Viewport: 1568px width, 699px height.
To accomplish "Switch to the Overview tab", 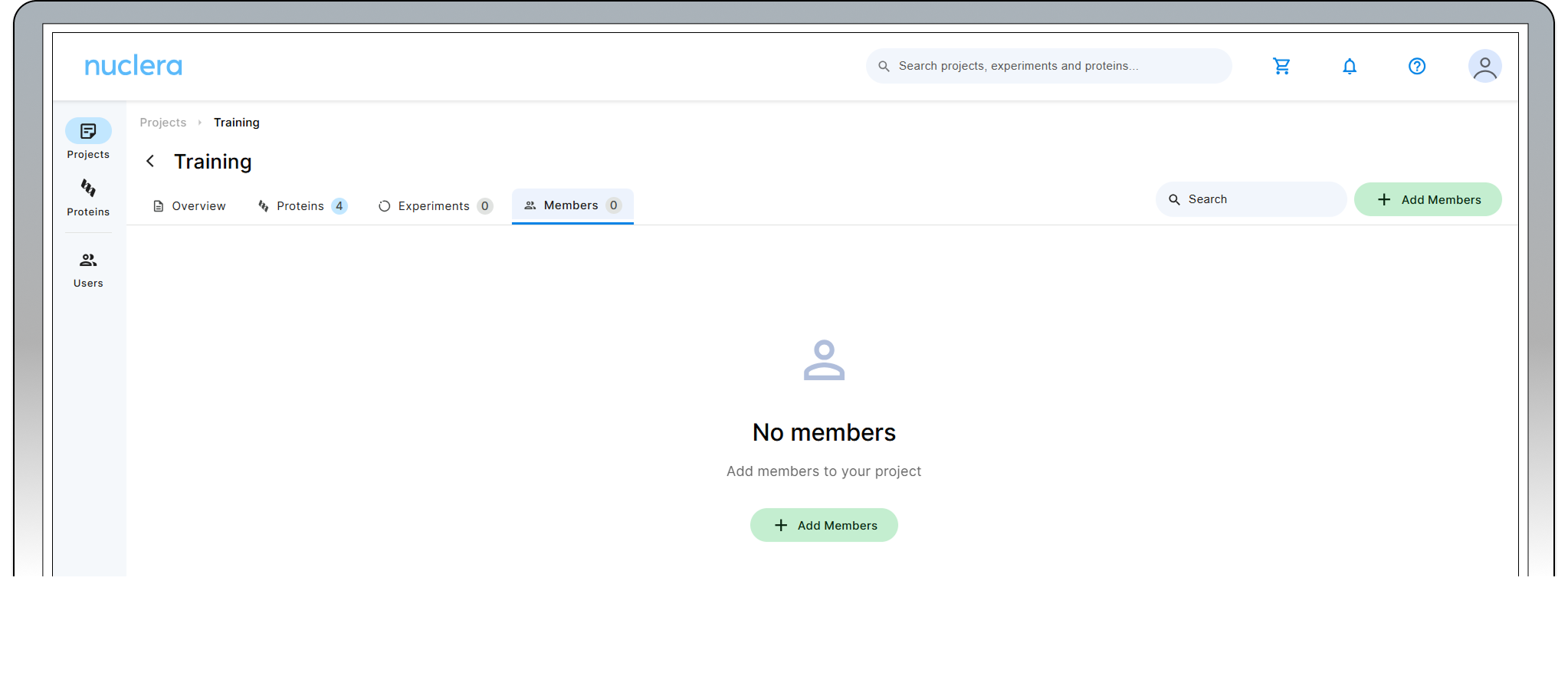I will (x=189, y=206).
